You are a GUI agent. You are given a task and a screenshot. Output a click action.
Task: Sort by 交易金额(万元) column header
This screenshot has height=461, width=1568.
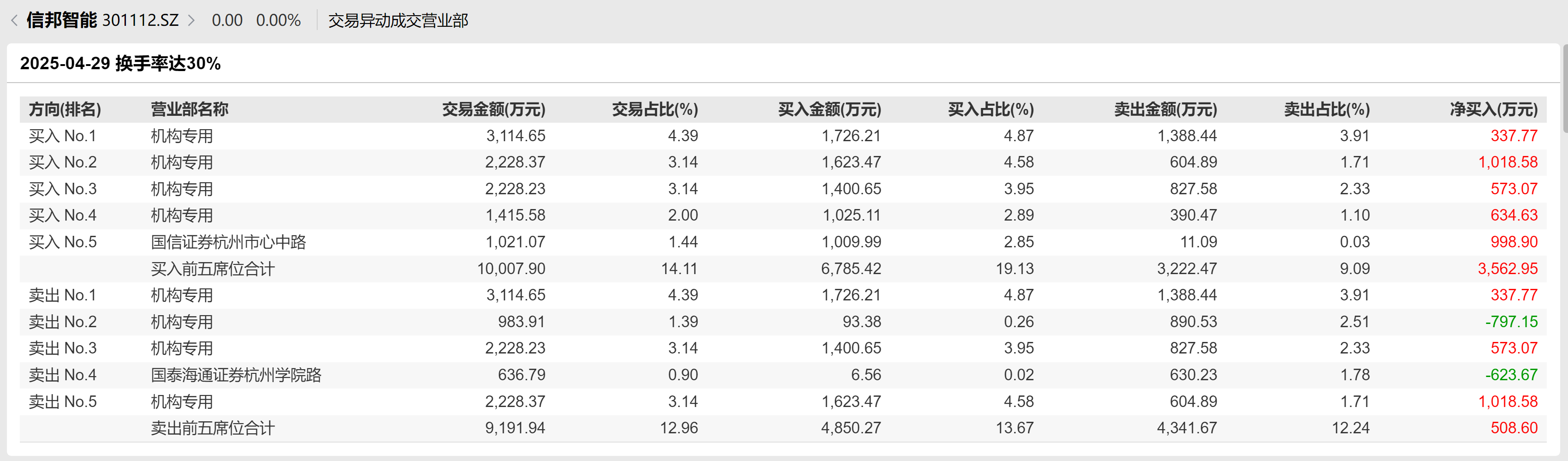493,110
